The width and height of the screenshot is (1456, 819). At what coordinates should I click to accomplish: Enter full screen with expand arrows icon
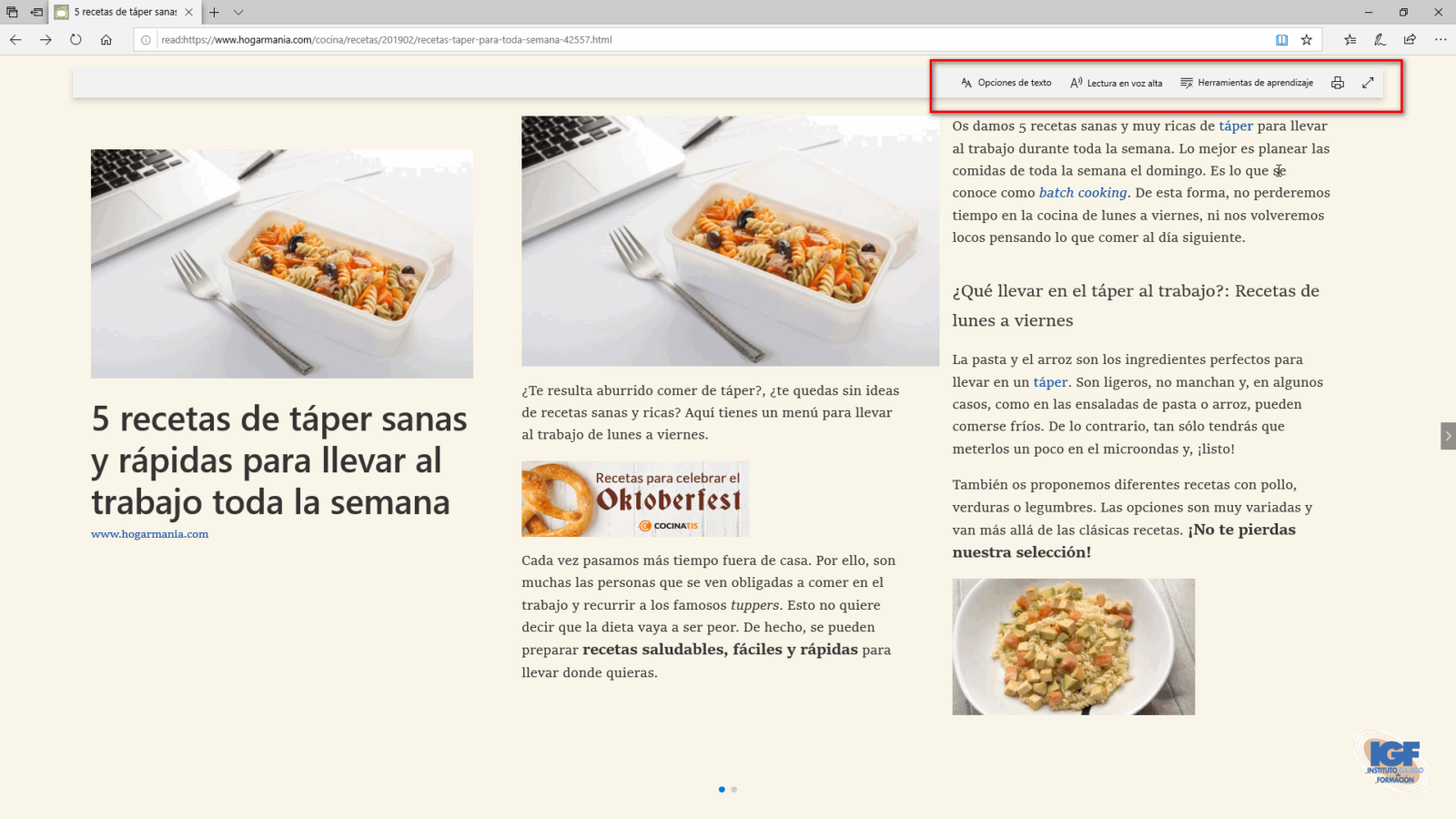1368,83
